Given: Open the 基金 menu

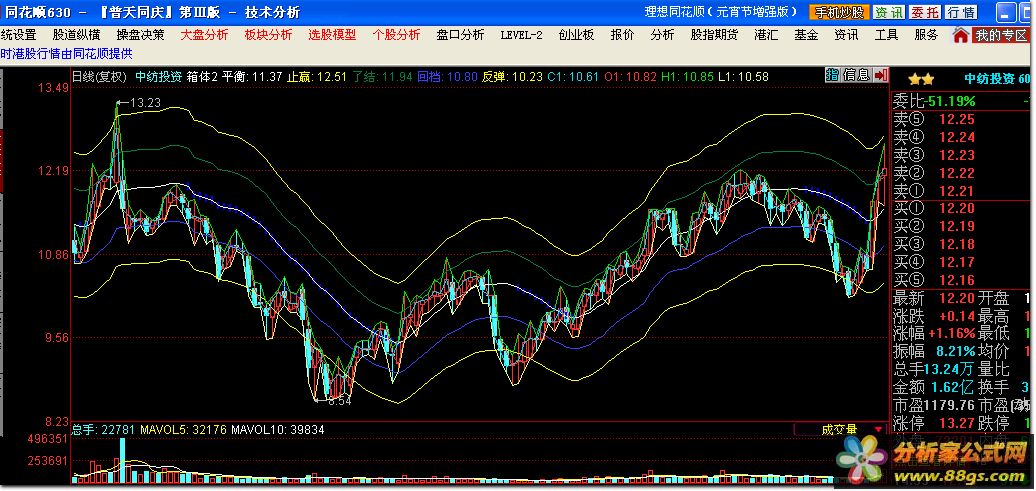Looking at the screenshot, I should 806,35.
